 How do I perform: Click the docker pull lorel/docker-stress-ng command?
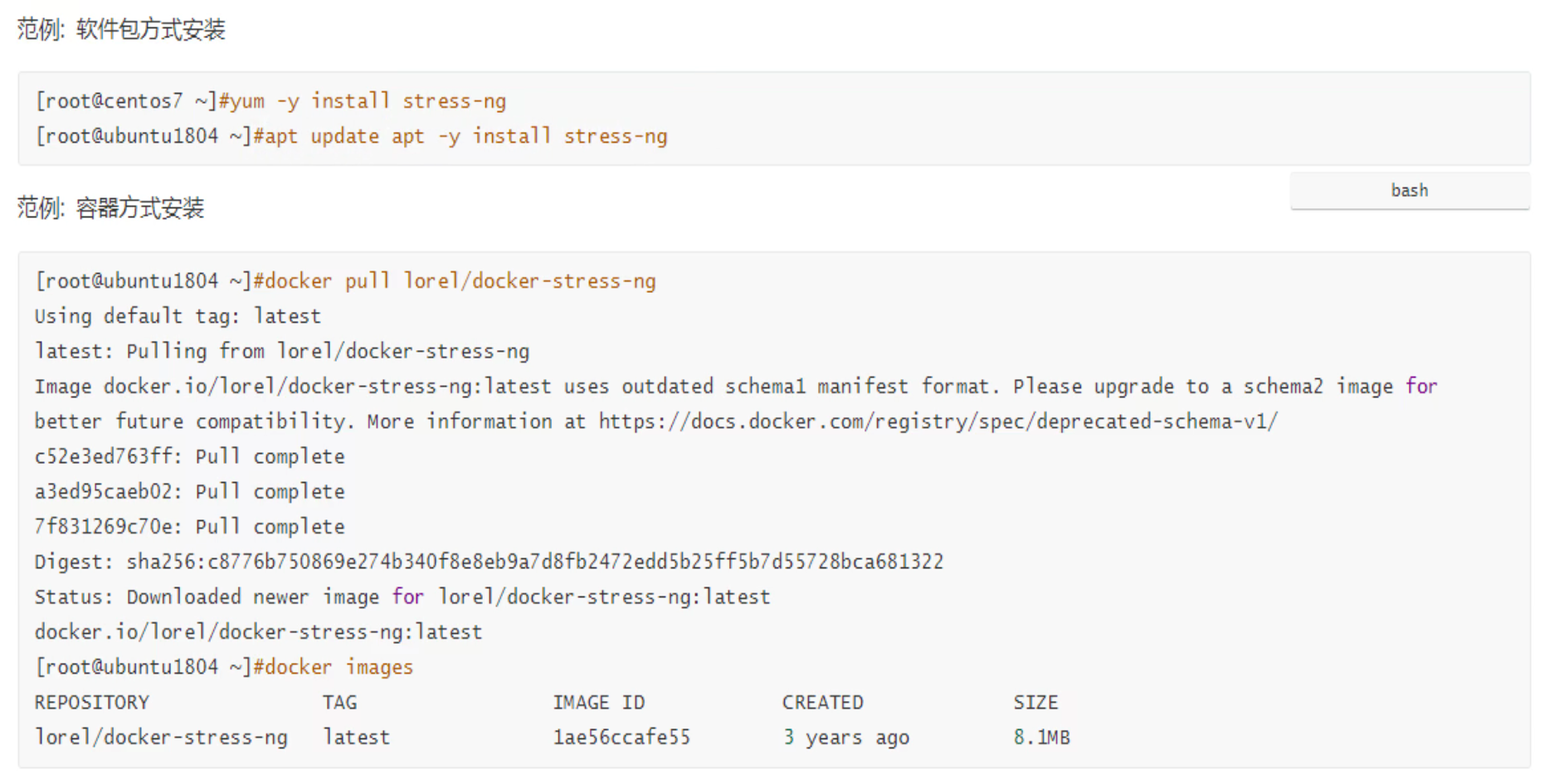[x=454, y=281]
